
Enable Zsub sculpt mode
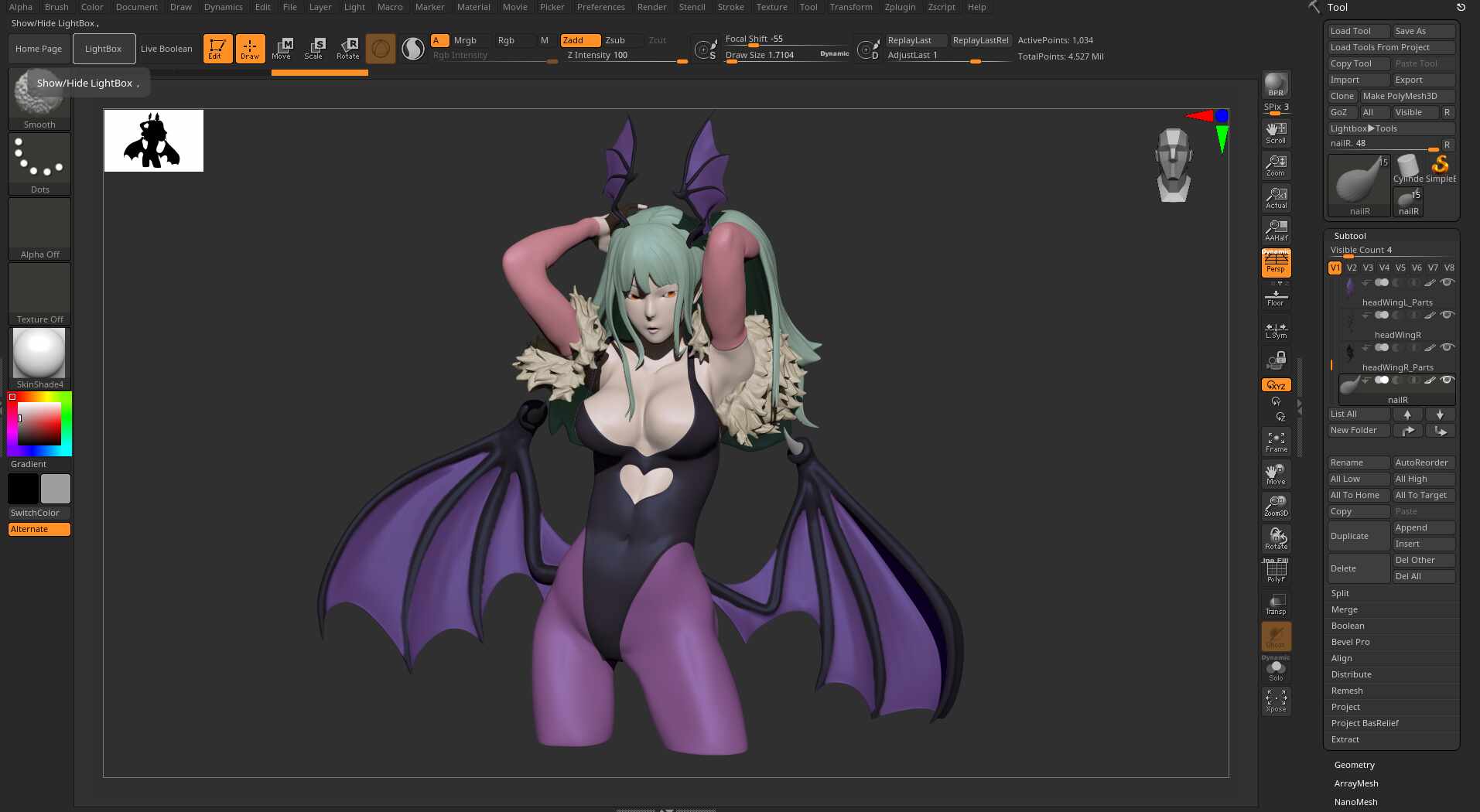[x=620, y=40]
